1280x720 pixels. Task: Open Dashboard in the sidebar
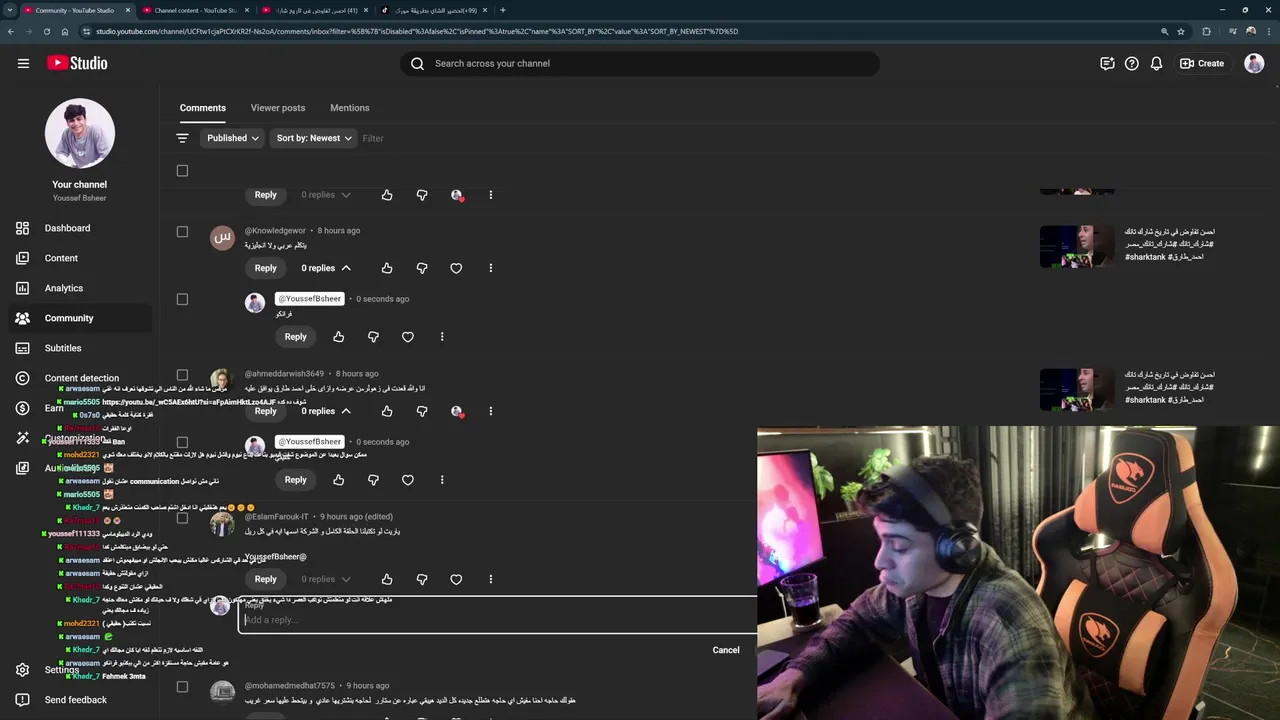67,228
